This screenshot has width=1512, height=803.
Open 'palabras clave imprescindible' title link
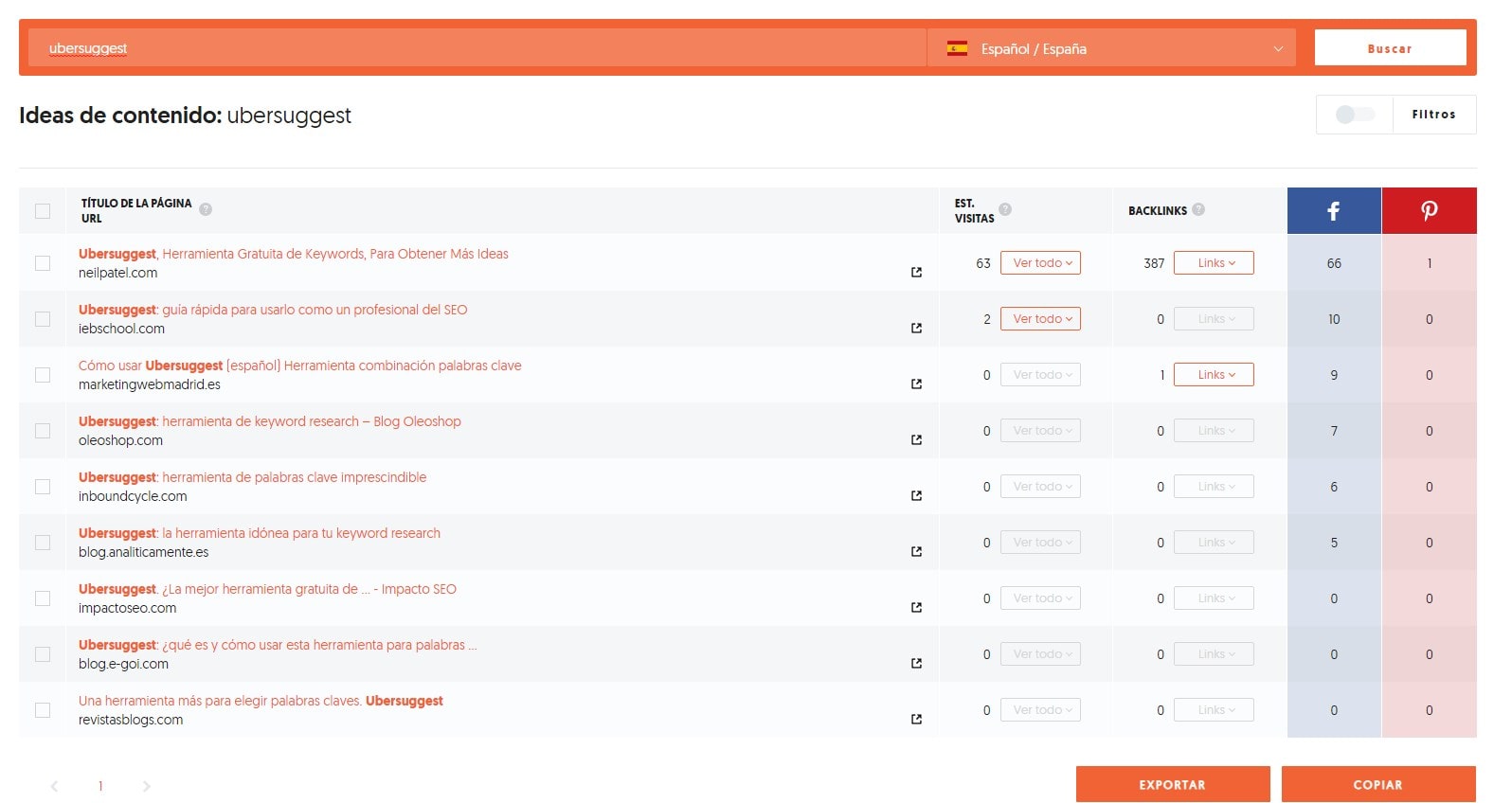[252, 477]
